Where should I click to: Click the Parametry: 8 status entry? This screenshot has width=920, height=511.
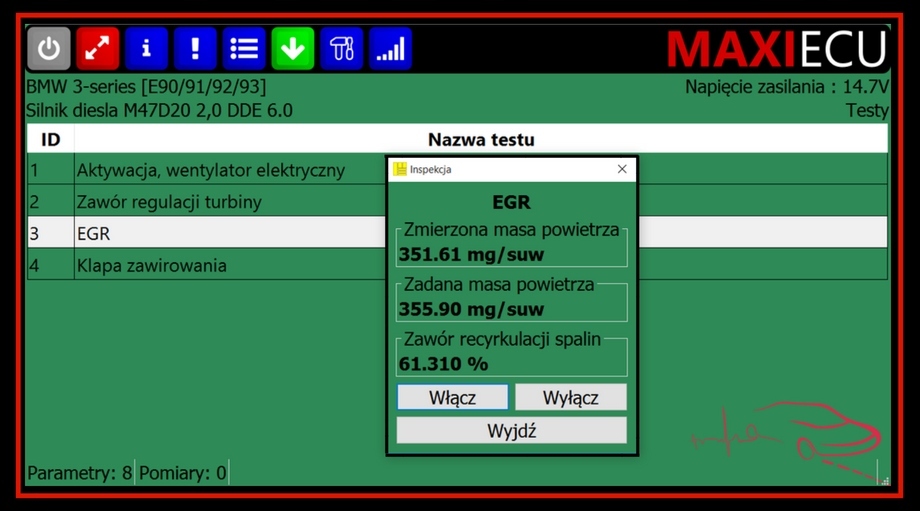pyautogui.click(x=80, y=473)
